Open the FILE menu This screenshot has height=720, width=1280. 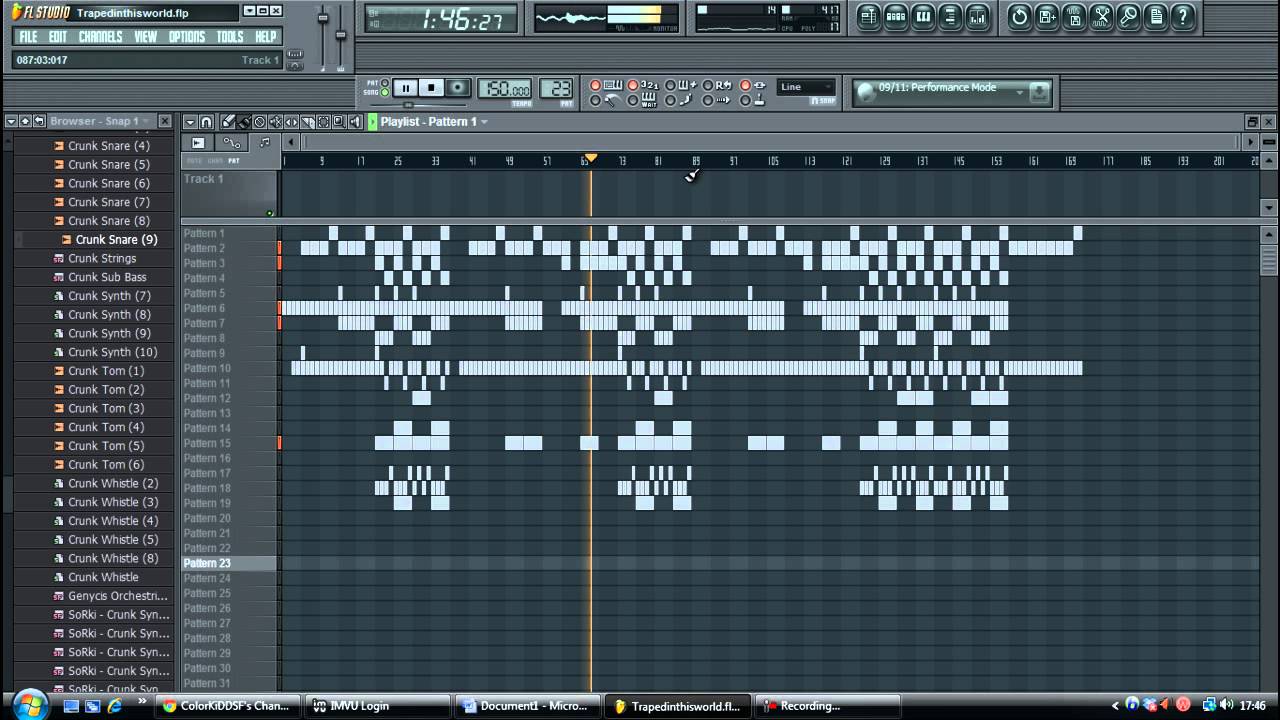[28, 37]
